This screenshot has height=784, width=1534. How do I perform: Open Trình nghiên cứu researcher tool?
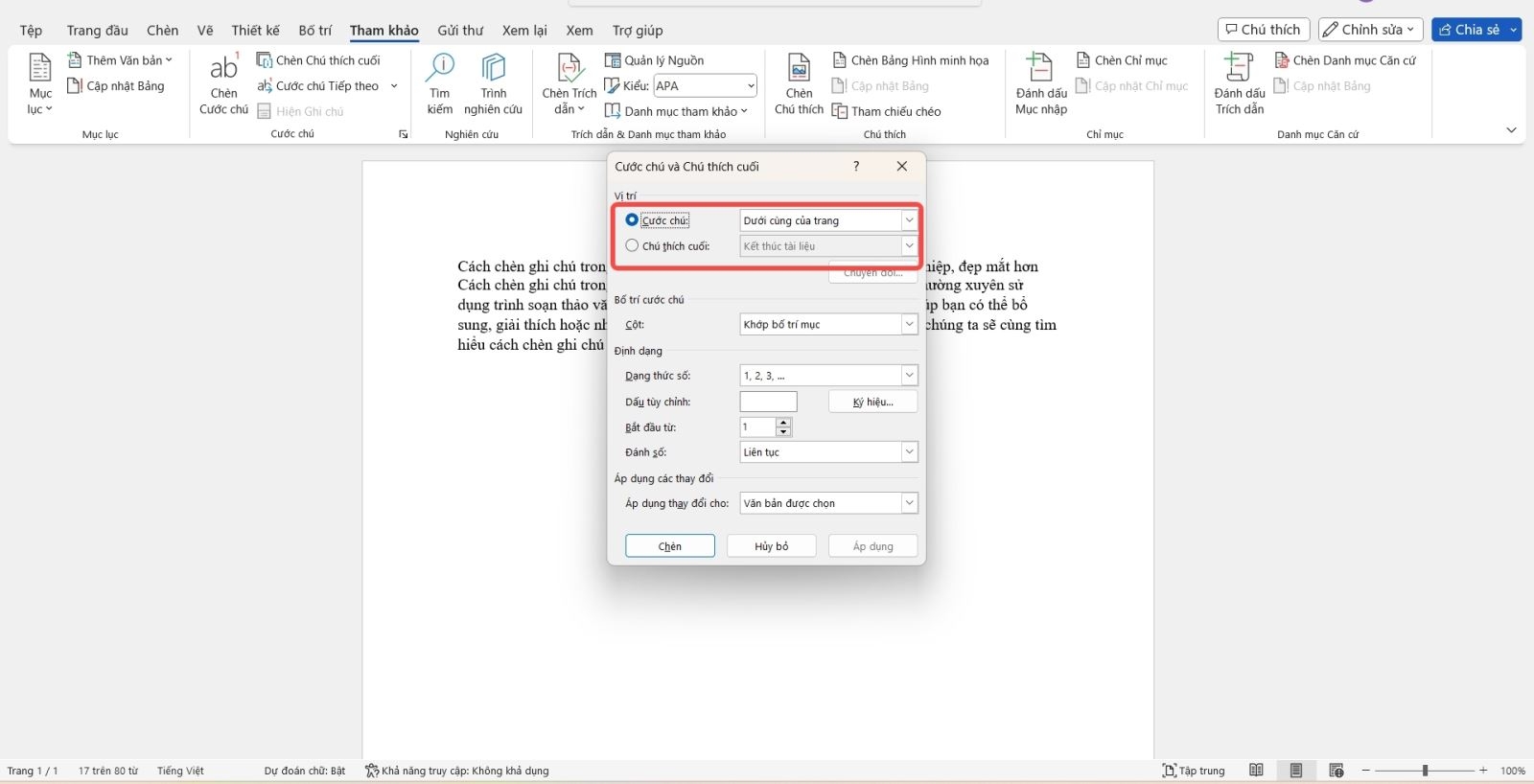(493, 84)
